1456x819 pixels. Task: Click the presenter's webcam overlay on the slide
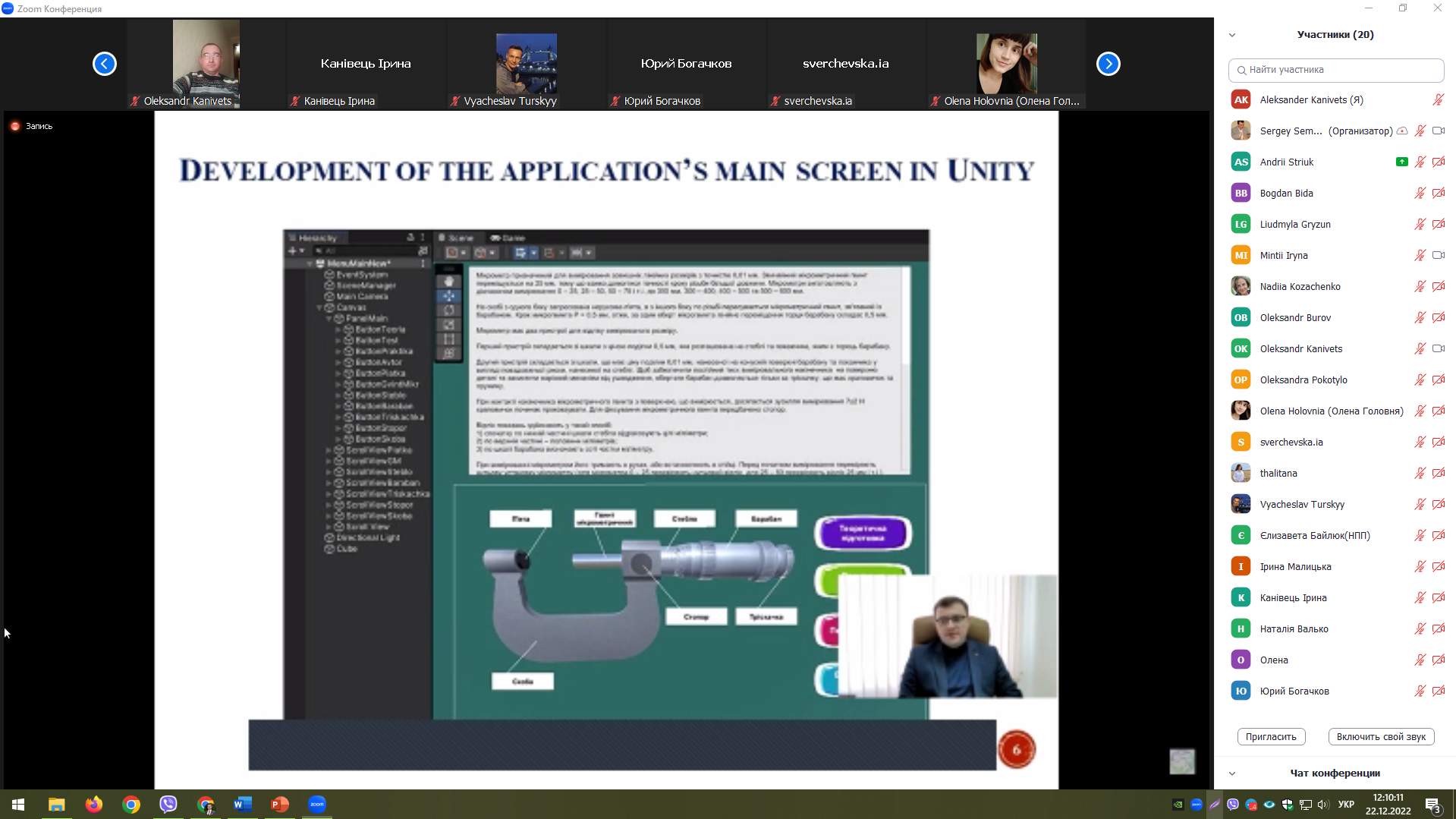948,636
